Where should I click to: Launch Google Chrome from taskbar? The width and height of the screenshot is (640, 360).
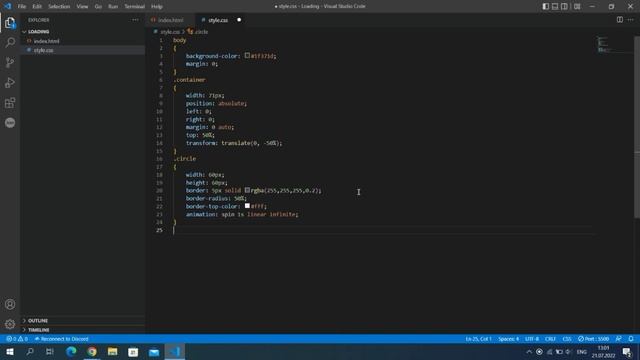click(92, 351)
